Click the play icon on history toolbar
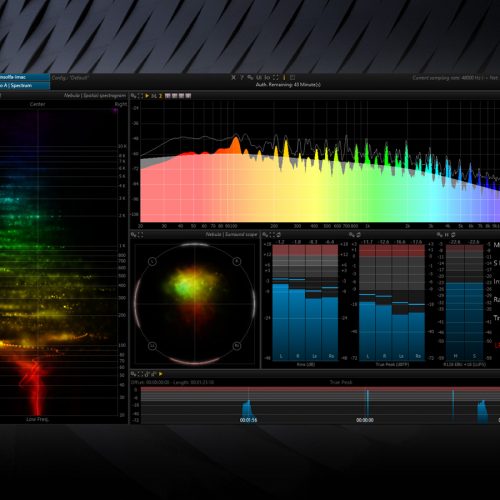The width and height of the screenshot is (500, 500). point(160,374)
